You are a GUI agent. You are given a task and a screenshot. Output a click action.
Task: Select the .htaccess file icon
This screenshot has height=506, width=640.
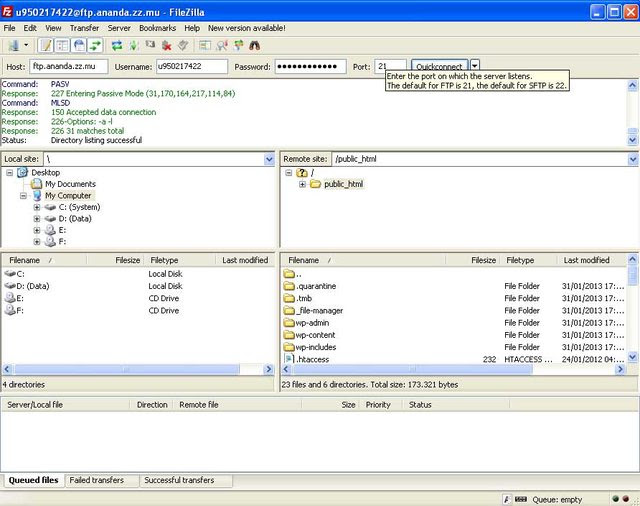point(289,359)
